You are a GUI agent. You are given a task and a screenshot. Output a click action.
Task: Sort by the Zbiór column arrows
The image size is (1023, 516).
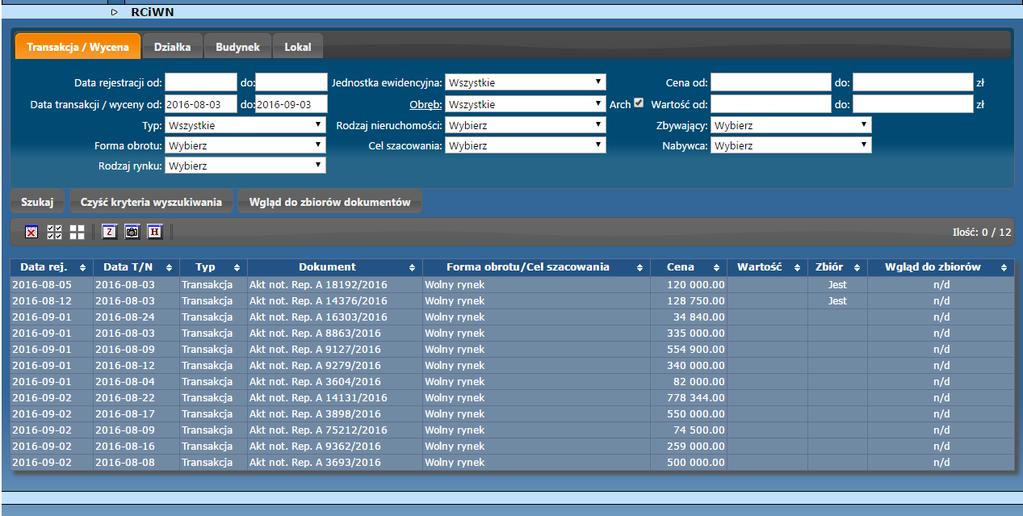pyautogui.click(x=857, y=267)
